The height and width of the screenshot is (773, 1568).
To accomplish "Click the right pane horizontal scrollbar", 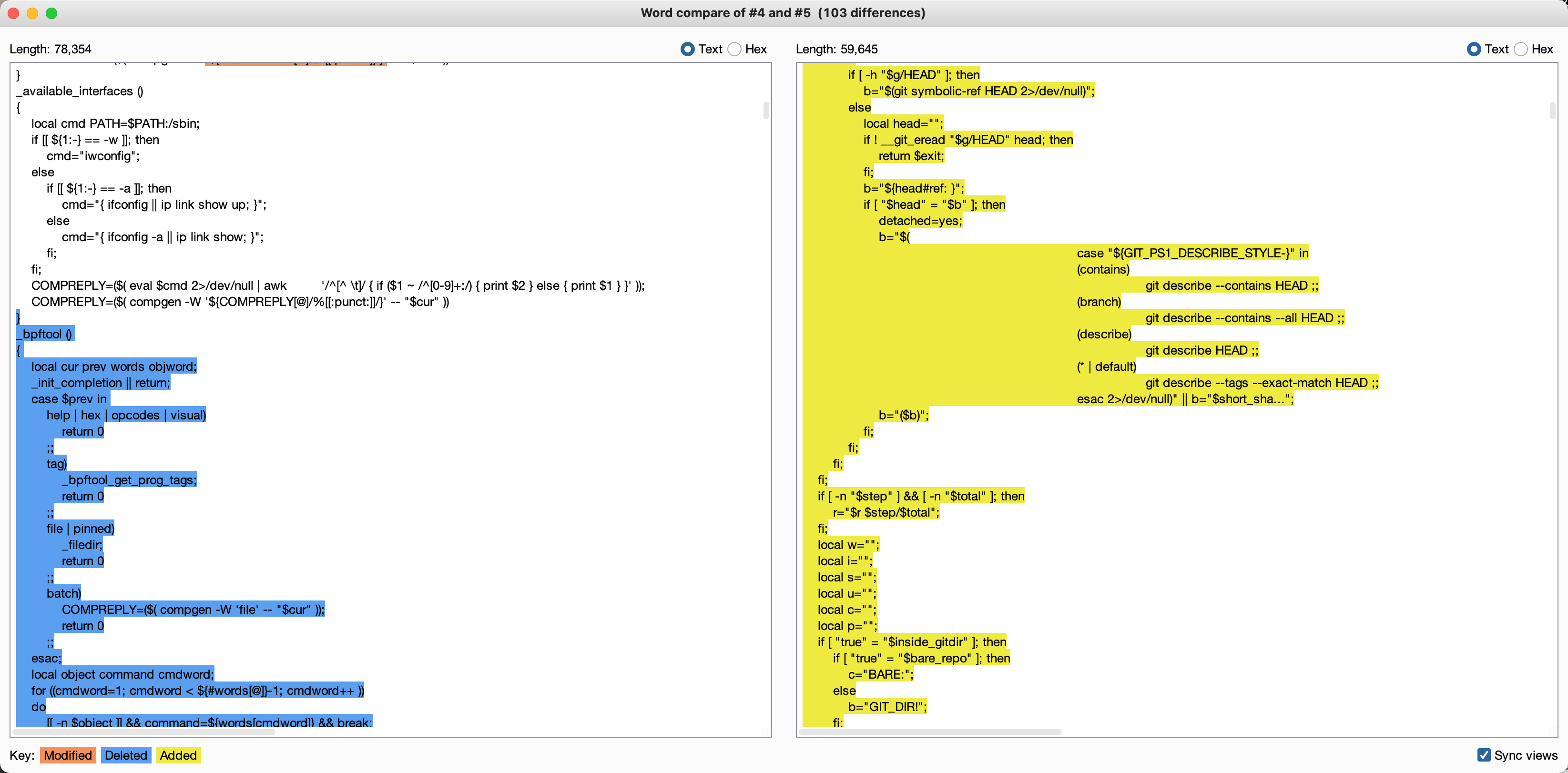I will coord(931,732).
